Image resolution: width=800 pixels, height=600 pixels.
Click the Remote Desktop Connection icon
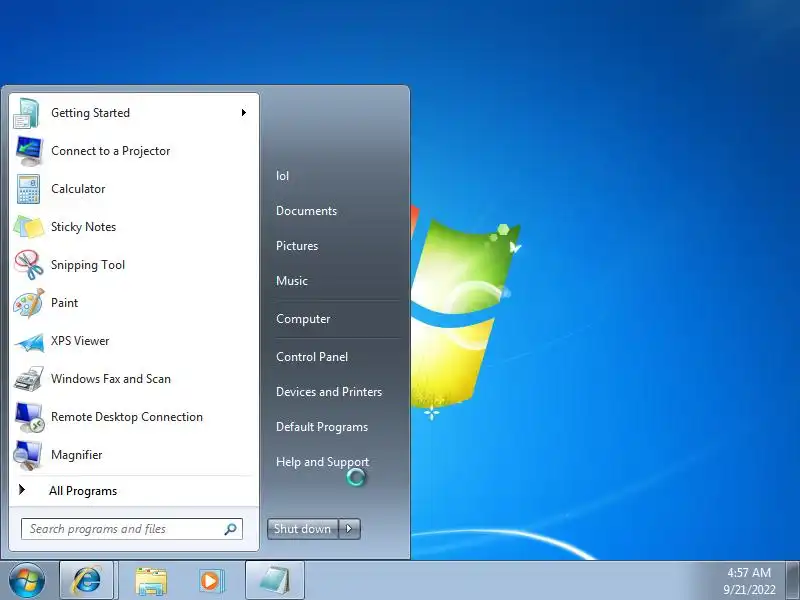coord(29,417)
